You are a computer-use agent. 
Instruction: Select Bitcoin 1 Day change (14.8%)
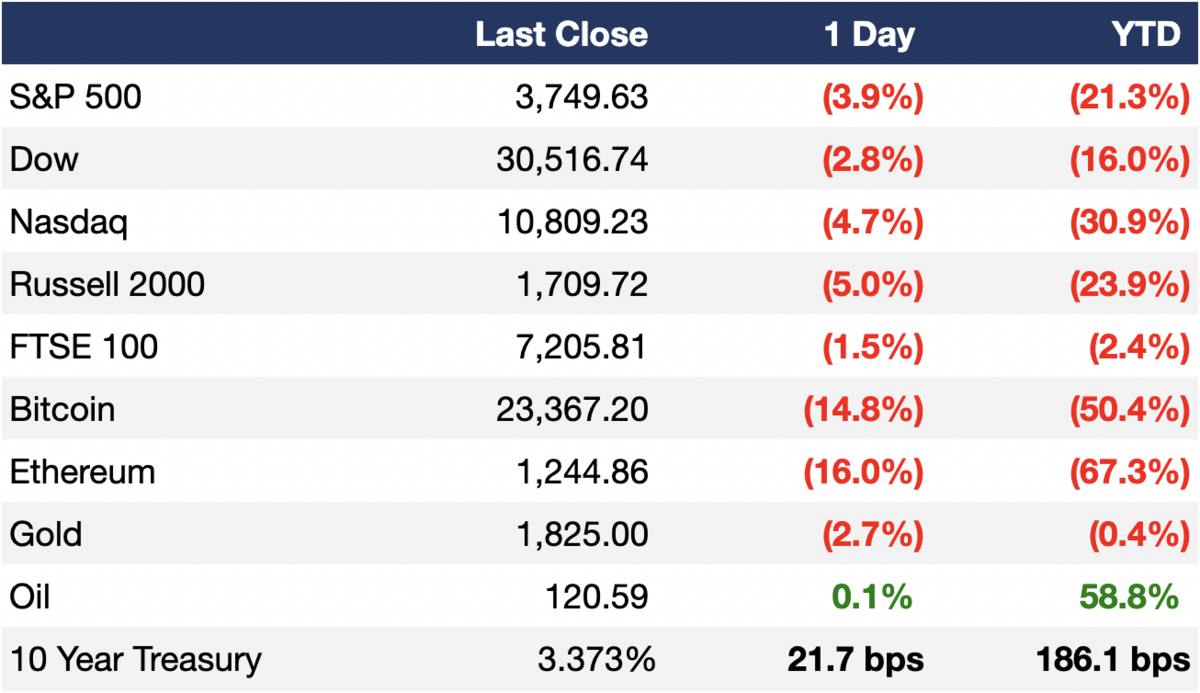(x=862, y=410)
